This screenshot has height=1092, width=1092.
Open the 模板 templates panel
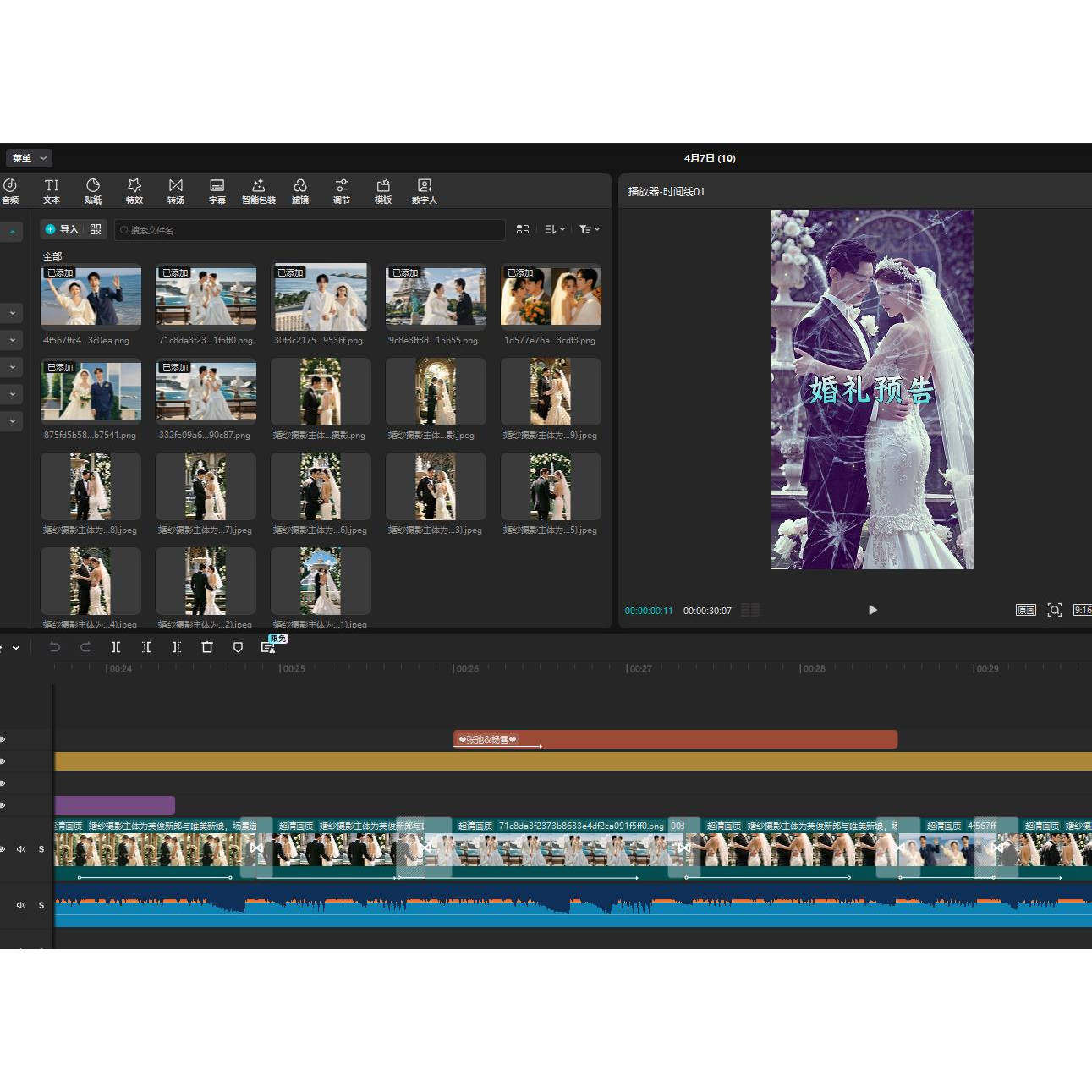pos(383,191)
